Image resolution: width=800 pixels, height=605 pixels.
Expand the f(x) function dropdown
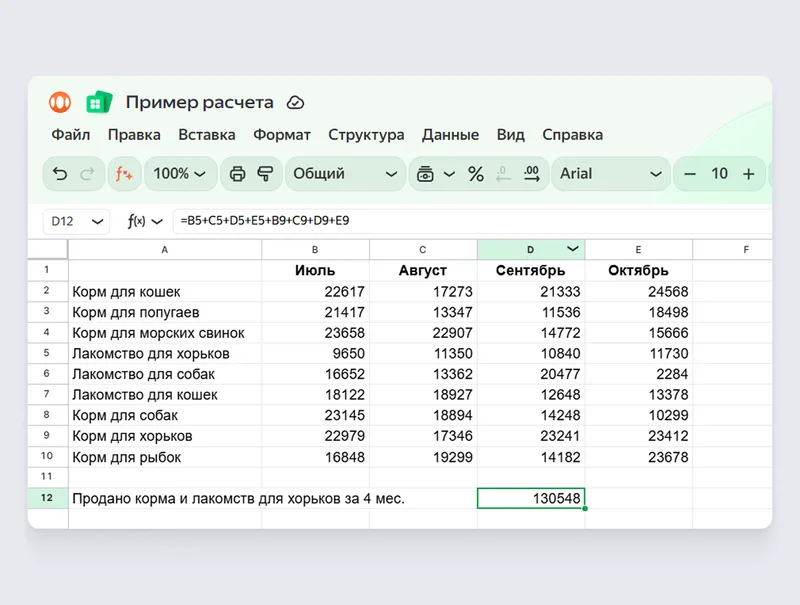click(158, 221)
